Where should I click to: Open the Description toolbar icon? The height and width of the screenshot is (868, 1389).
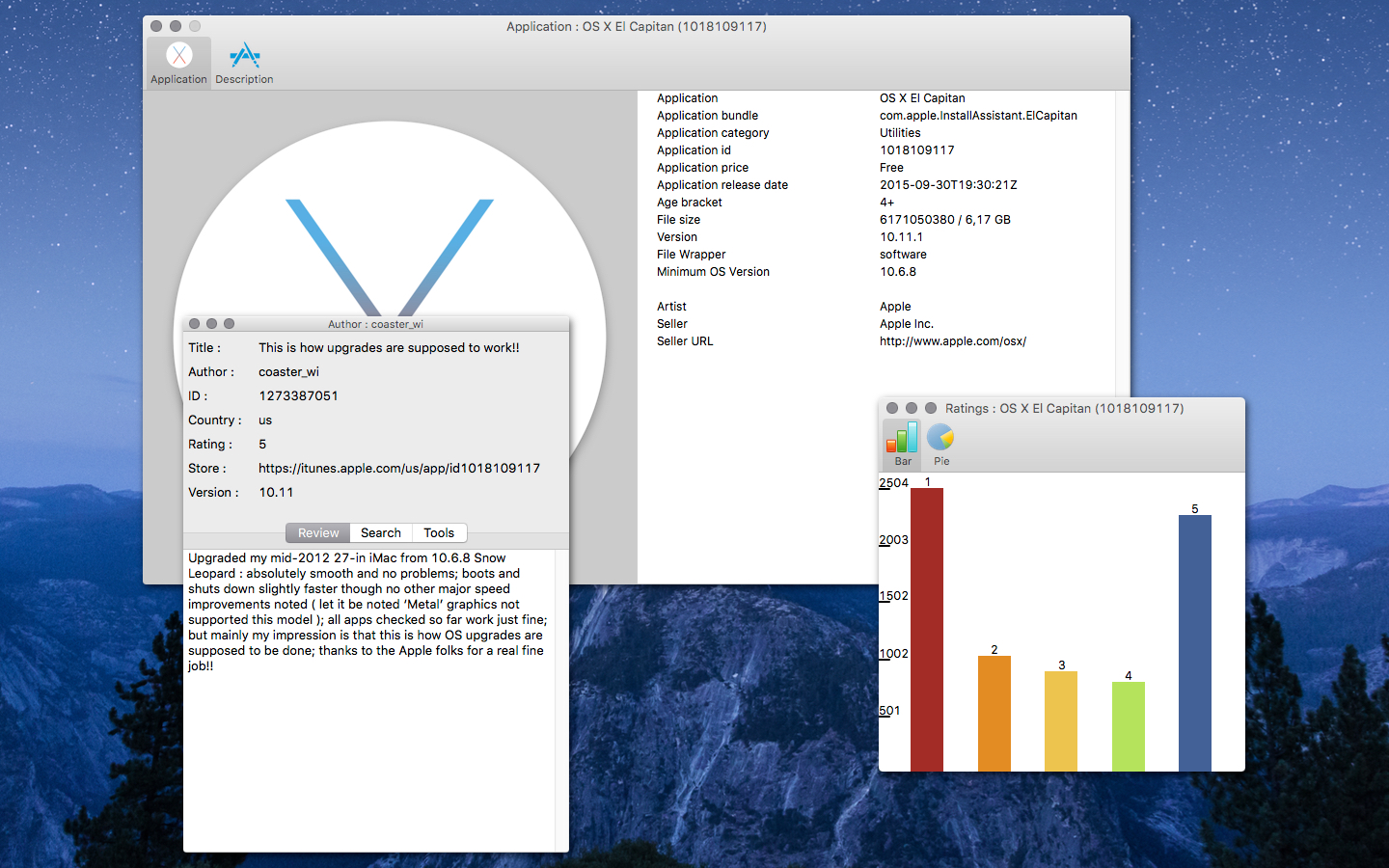pos(244,64)
